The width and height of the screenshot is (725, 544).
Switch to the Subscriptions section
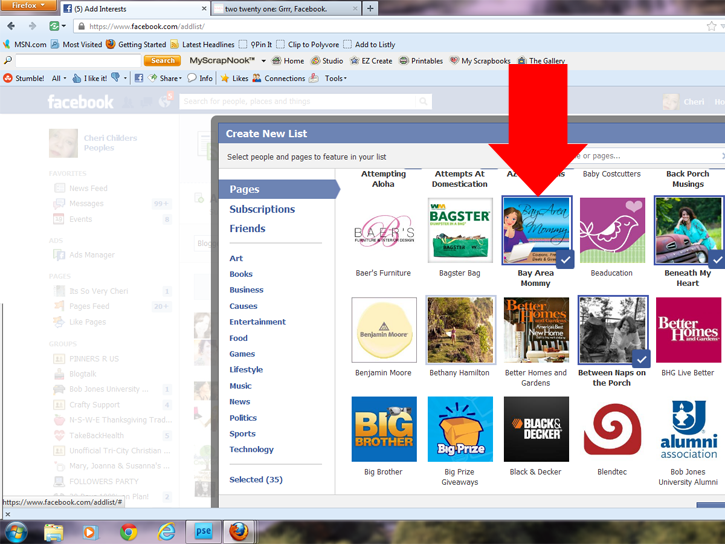(x=262, y=209)
